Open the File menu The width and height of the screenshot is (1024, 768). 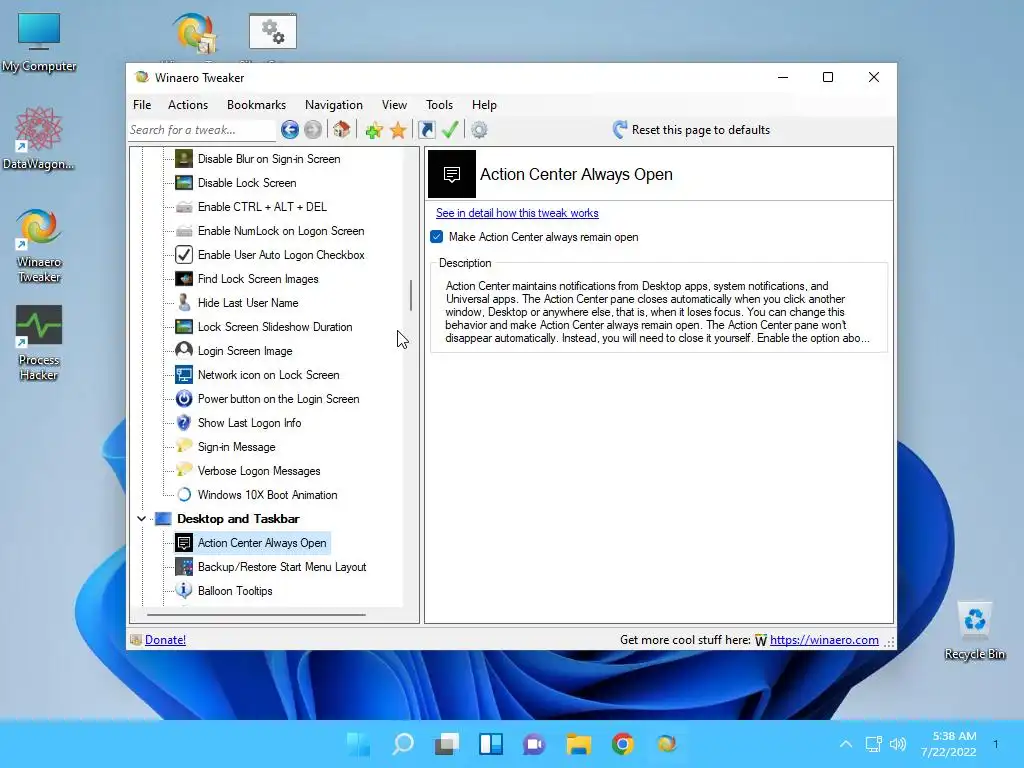(142, 104)
